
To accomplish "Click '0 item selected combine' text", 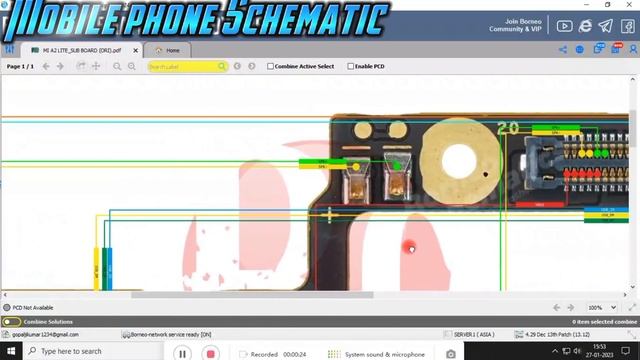I will click(604, 322).
